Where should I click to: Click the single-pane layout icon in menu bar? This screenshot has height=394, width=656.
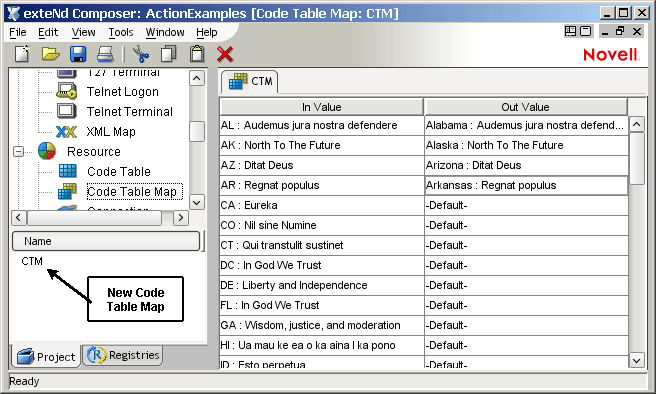(586, 31)
